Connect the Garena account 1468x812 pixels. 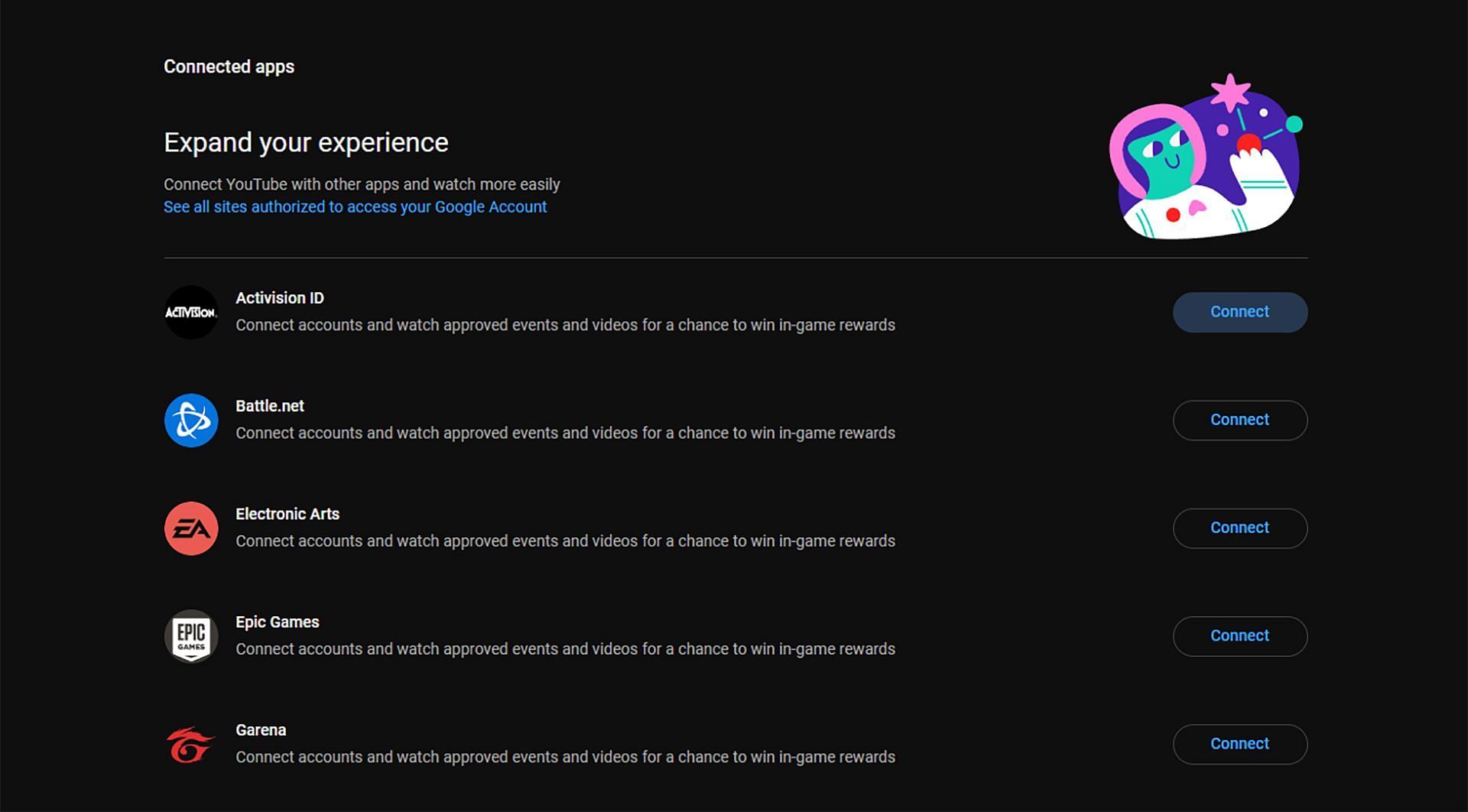click(1239, 744)
